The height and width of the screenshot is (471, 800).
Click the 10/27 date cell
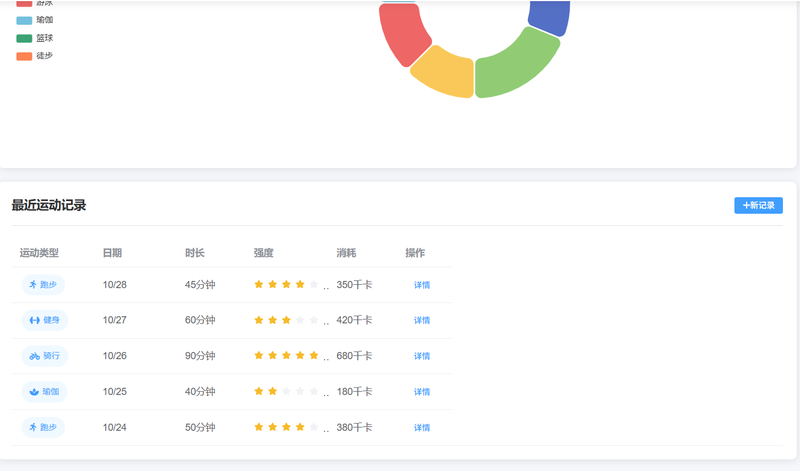click(x=114, y=320)
